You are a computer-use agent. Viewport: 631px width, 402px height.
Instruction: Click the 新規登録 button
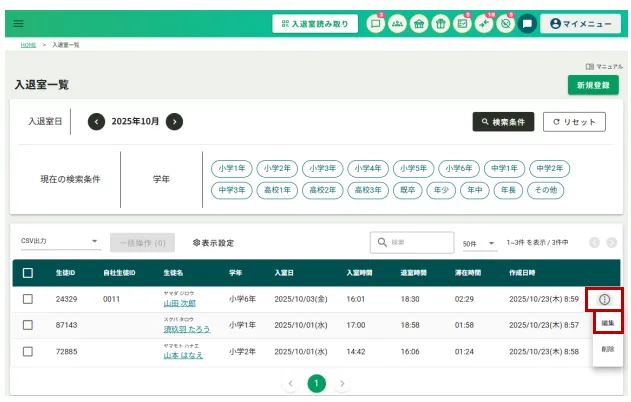[592, 85]
